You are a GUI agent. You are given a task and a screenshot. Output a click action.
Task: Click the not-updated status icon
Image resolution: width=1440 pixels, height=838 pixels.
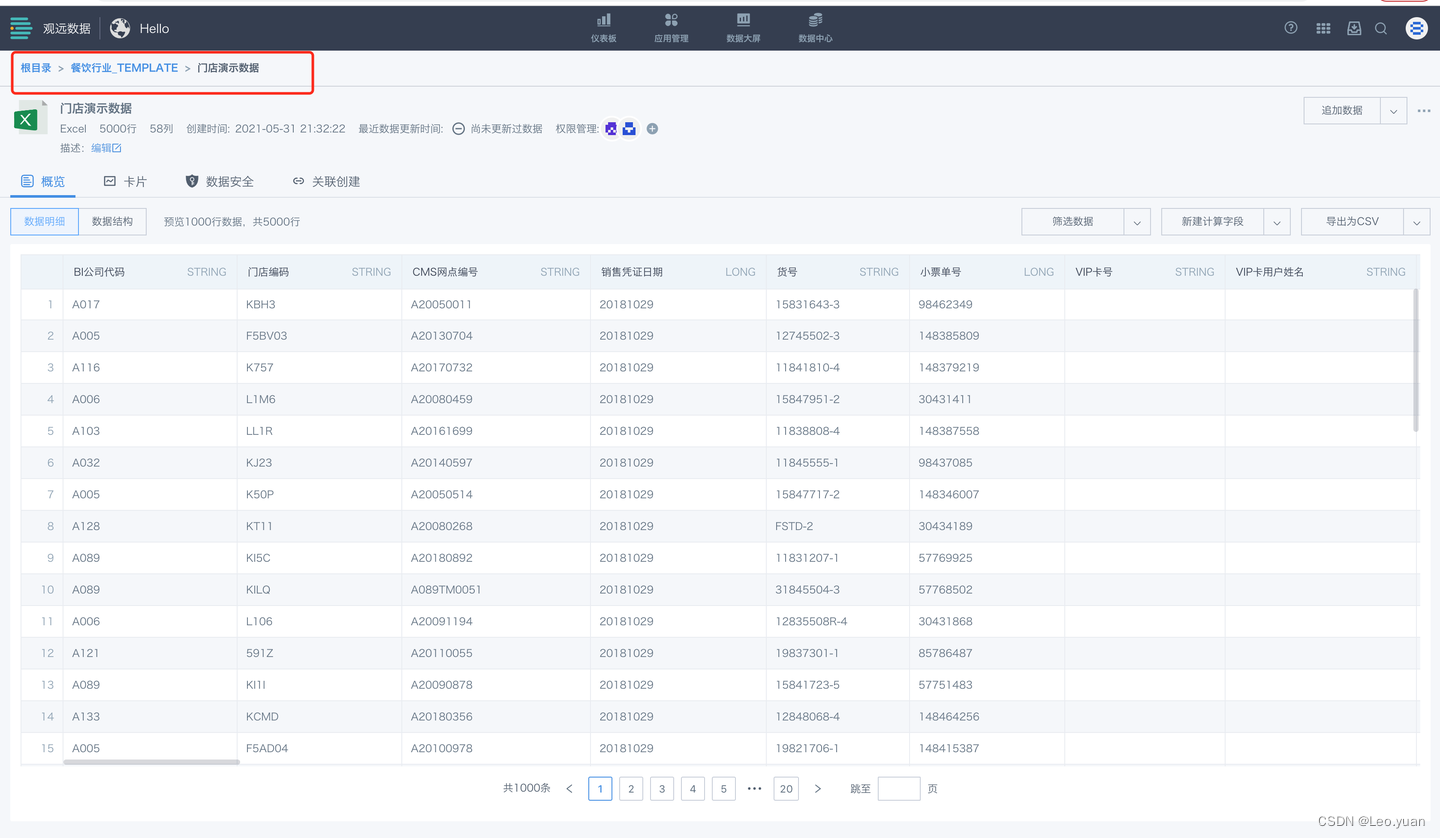pos(458,129)
